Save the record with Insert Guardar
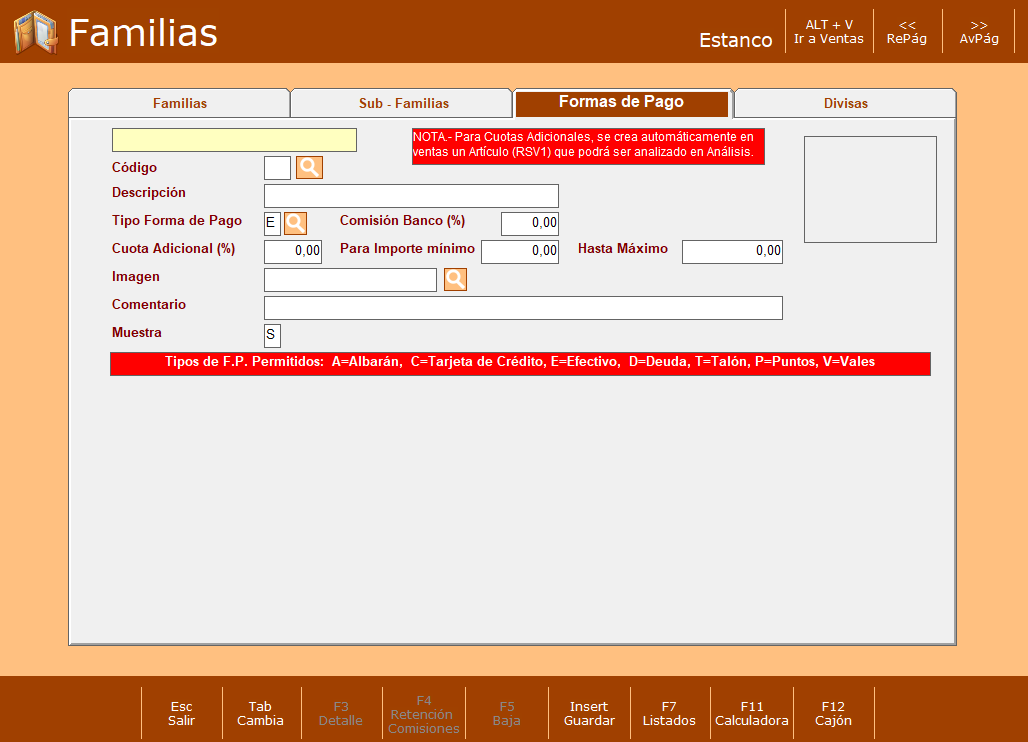The image size is (1028, 742). coord(589,713)
